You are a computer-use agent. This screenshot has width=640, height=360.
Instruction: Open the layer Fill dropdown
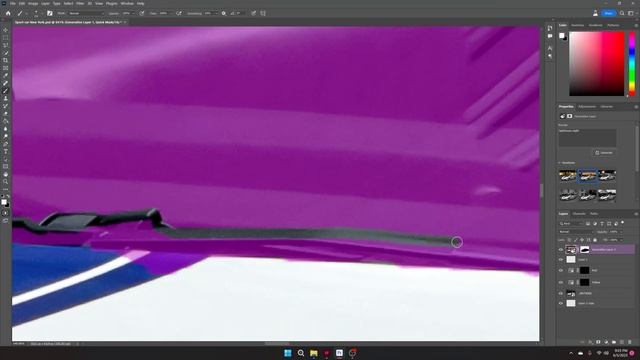[621, 240]
